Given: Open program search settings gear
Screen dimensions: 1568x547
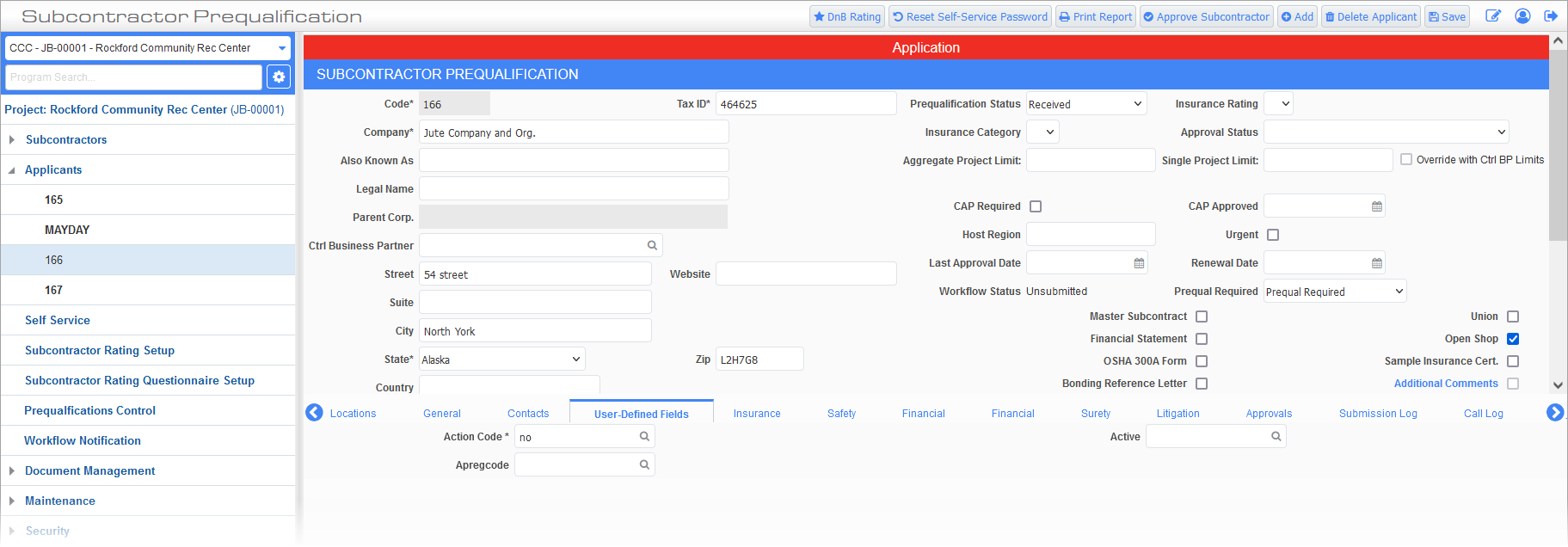Looking at the screenshot, I should pyautogui.click(x=279, y=77).
